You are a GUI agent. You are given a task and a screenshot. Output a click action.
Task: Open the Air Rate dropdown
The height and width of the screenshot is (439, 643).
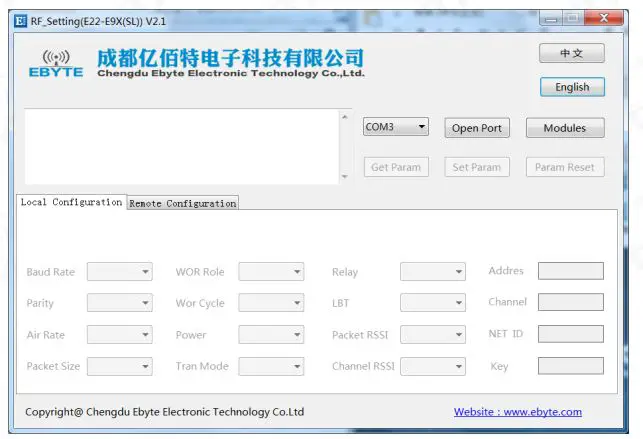click(x=120, y=334)
